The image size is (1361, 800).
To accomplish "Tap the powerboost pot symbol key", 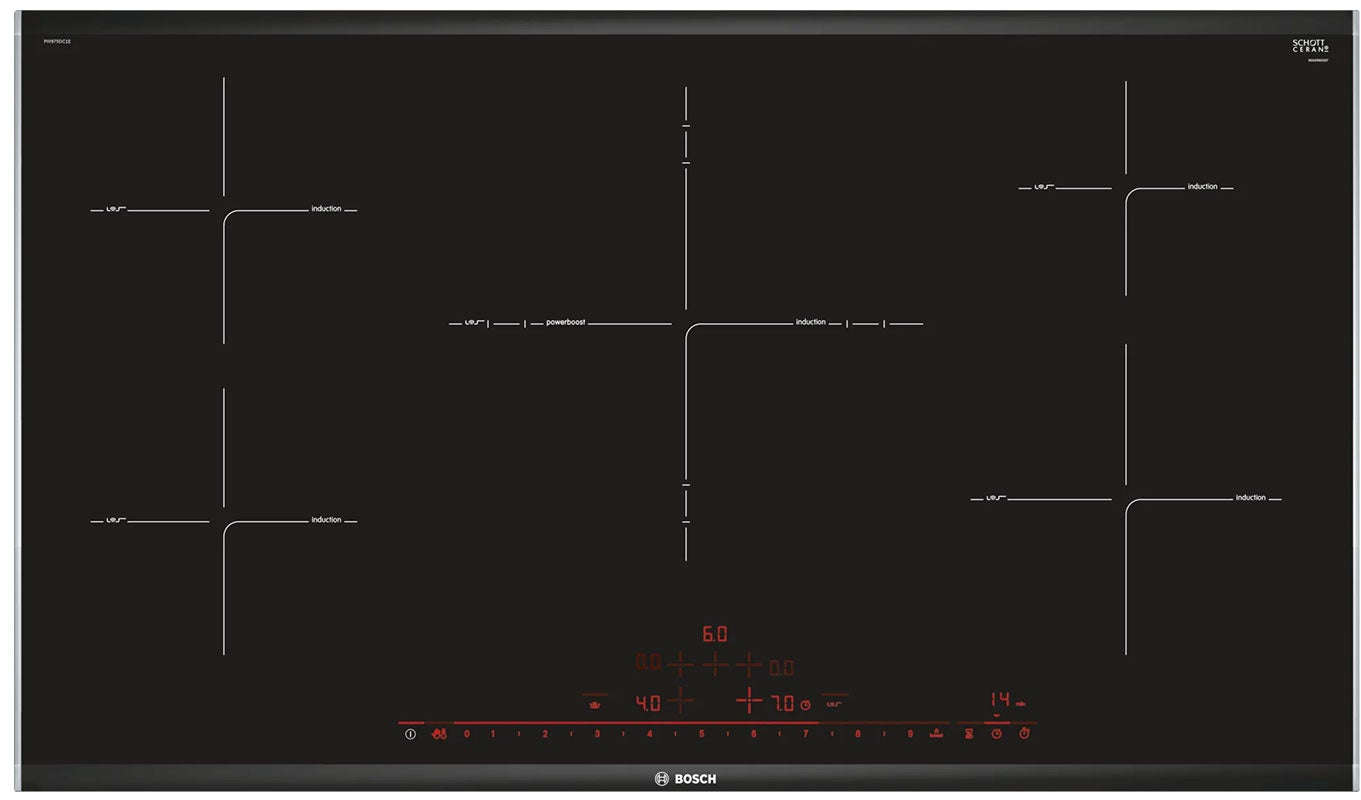I will coord(936,734).
